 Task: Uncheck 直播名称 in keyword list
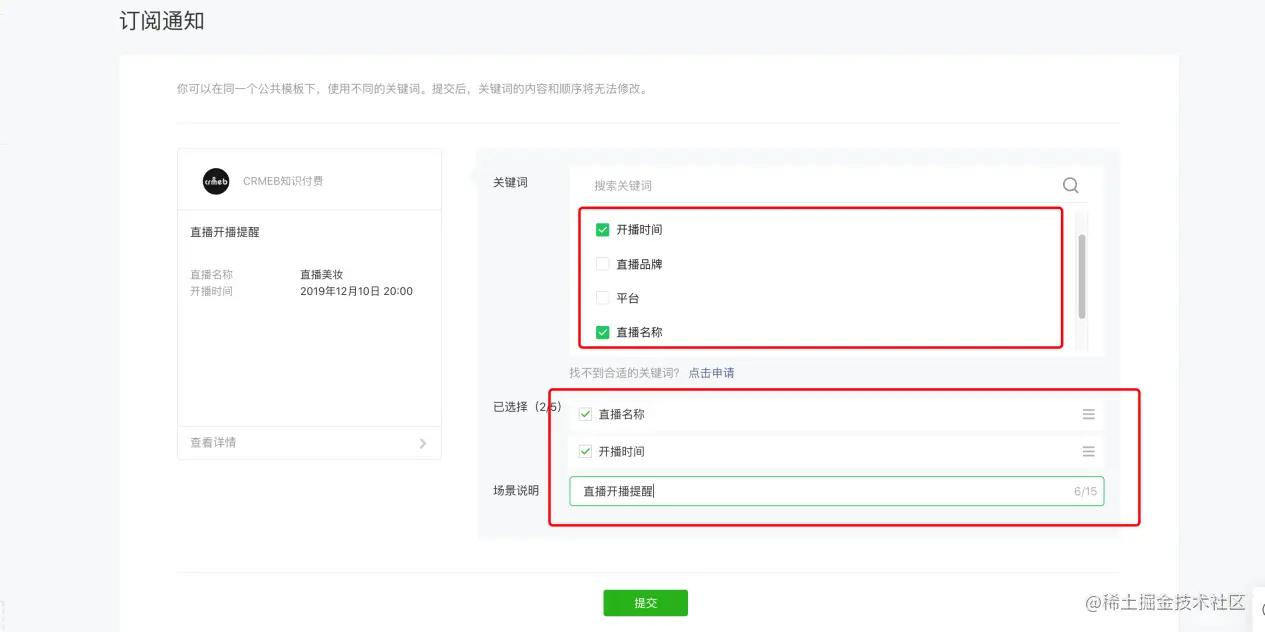pyautogui.click(x=603, y=332)
